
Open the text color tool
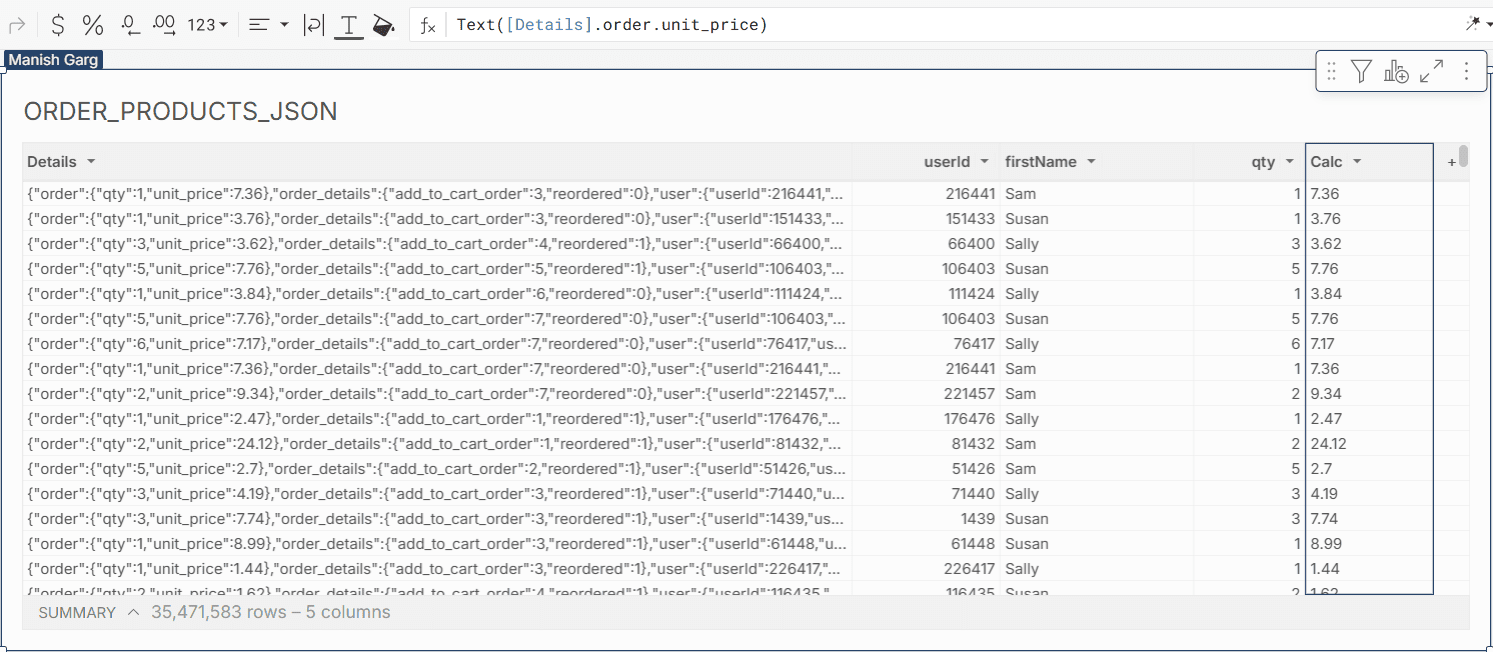[348, 25]
